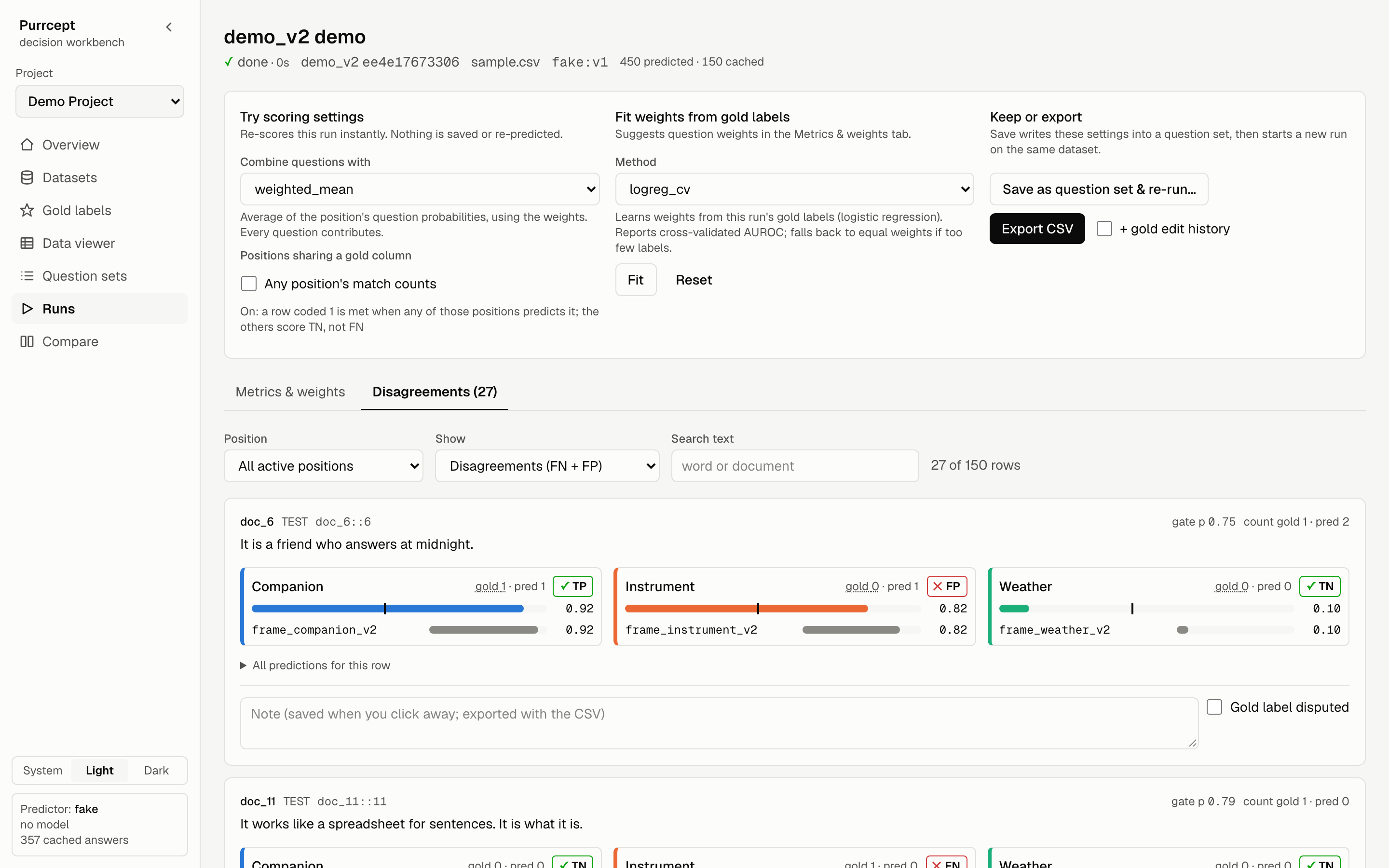This screenshot has width=1389, height=868.
Task: Open the logreg_cv Method dropdown
Action: click(x=794, y=189)
